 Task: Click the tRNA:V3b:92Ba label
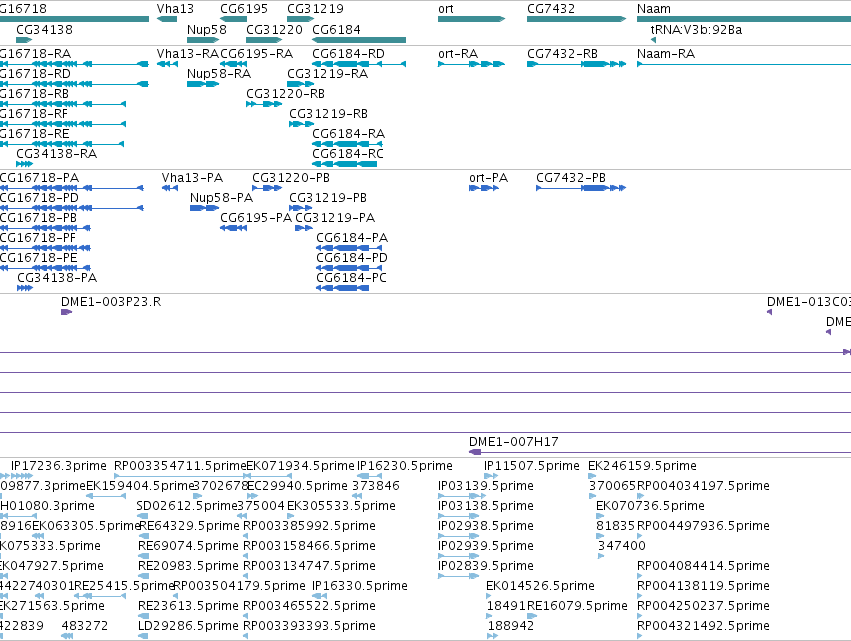[696, 30]
